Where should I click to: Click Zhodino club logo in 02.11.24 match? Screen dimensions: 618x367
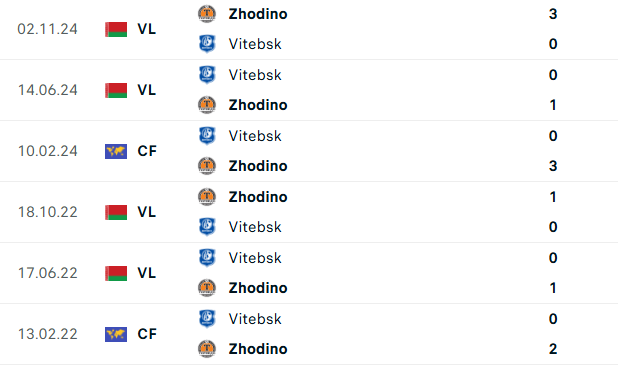point(207,14)
